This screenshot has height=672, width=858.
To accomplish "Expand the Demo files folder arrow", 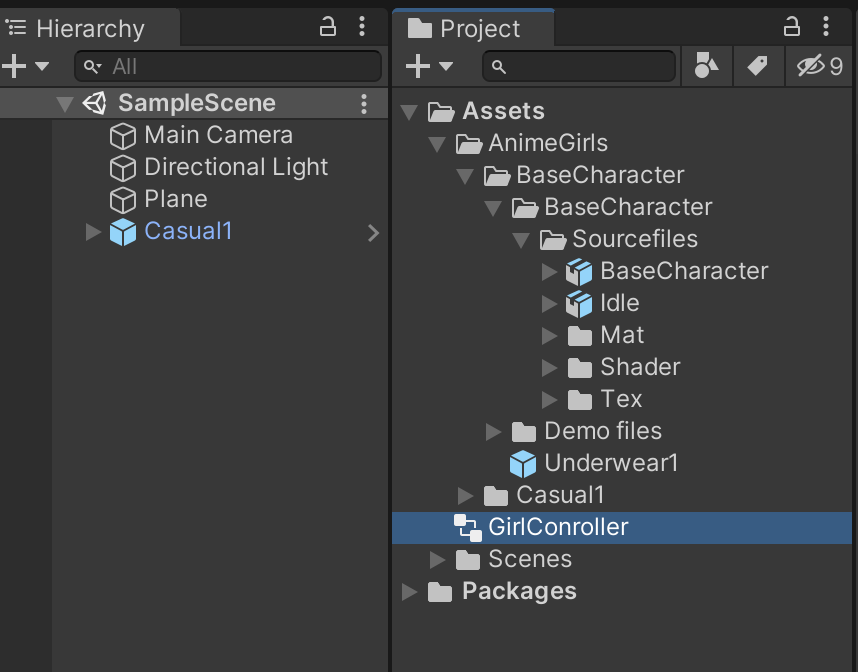I will 493,432.
